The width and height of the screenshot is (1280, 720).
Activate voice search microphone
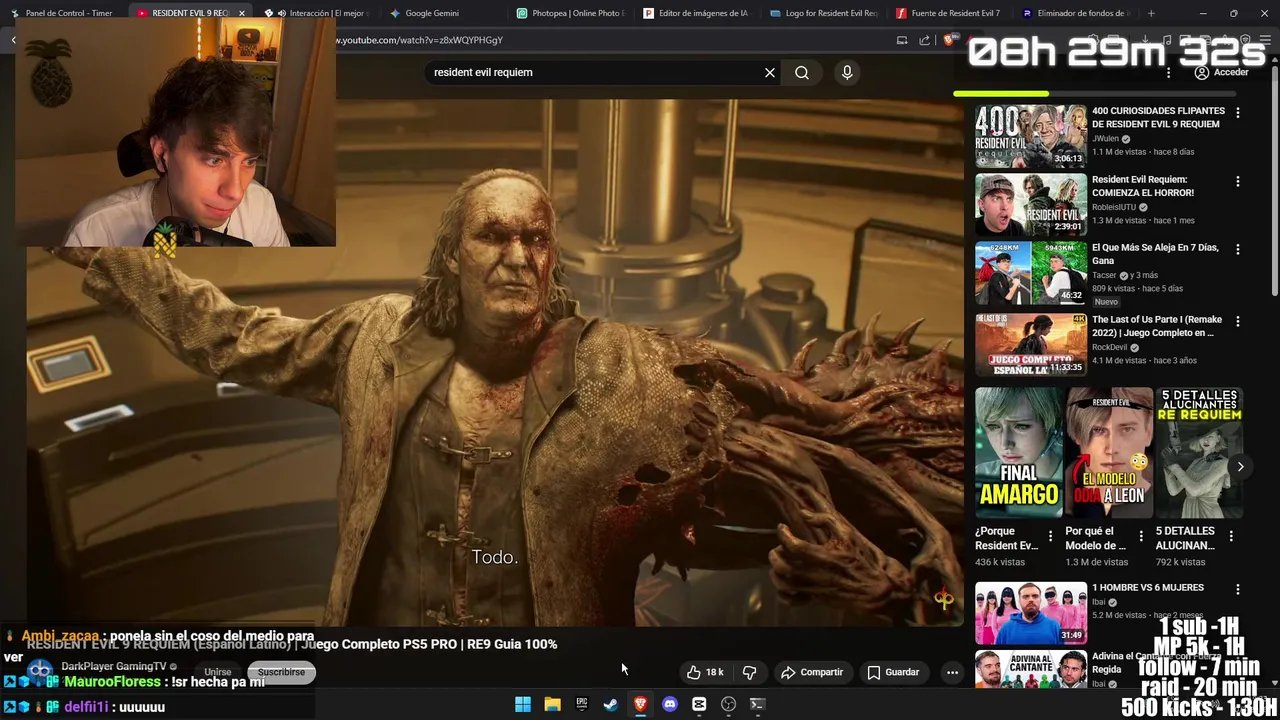point(847,72)
